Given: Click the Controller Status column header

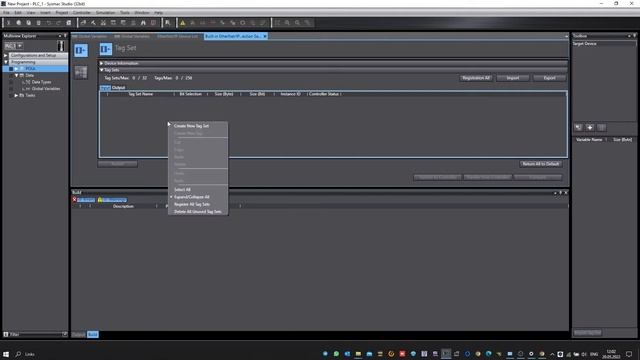Looking at the screenshot, I should click(x=324, y=94).
